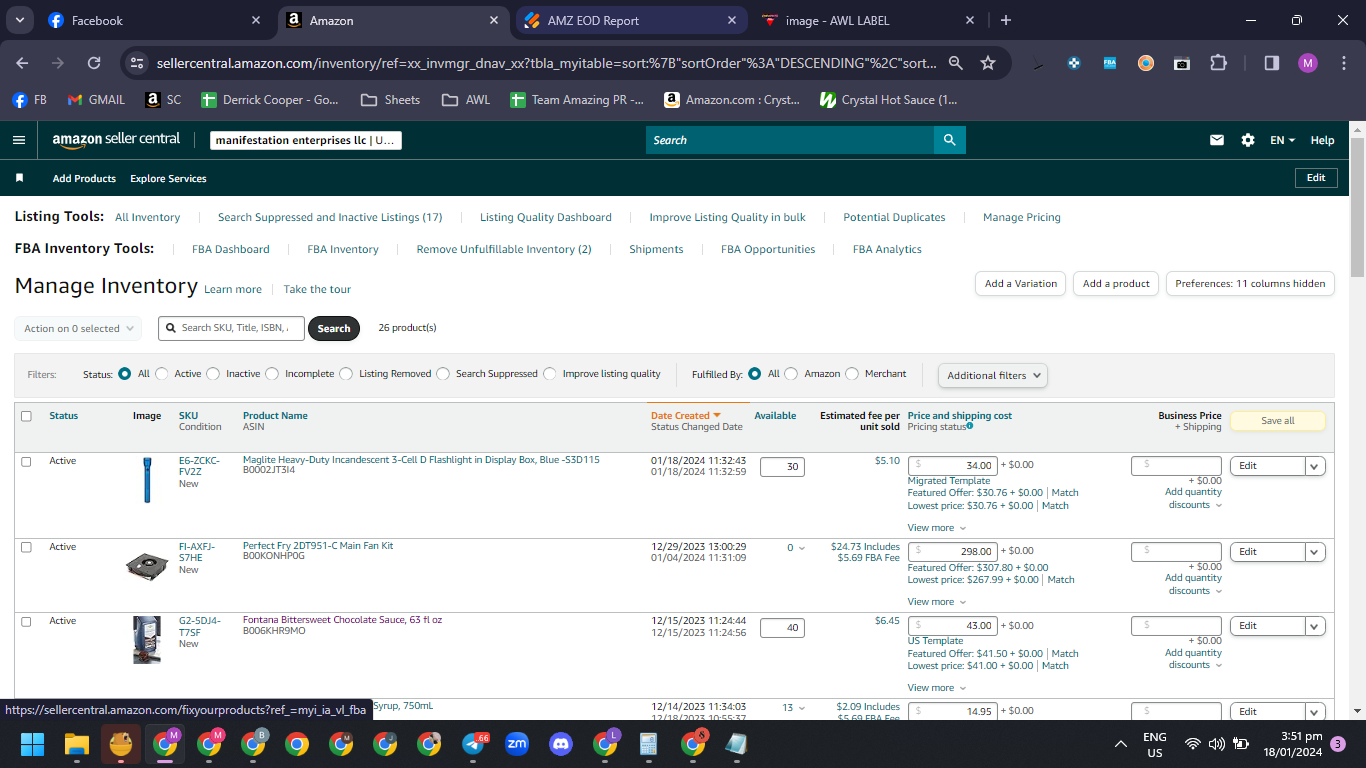
Task: Click the Seller Central search magnifier button
Action: tap(949, 140)
